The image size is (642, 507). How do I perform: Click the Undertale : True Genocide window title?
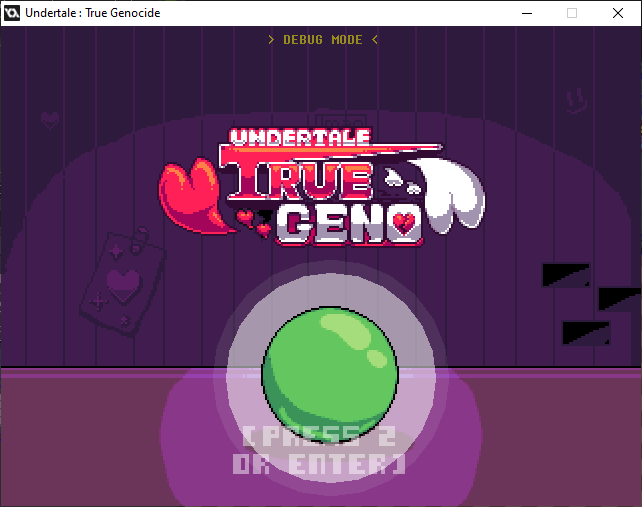93,13
